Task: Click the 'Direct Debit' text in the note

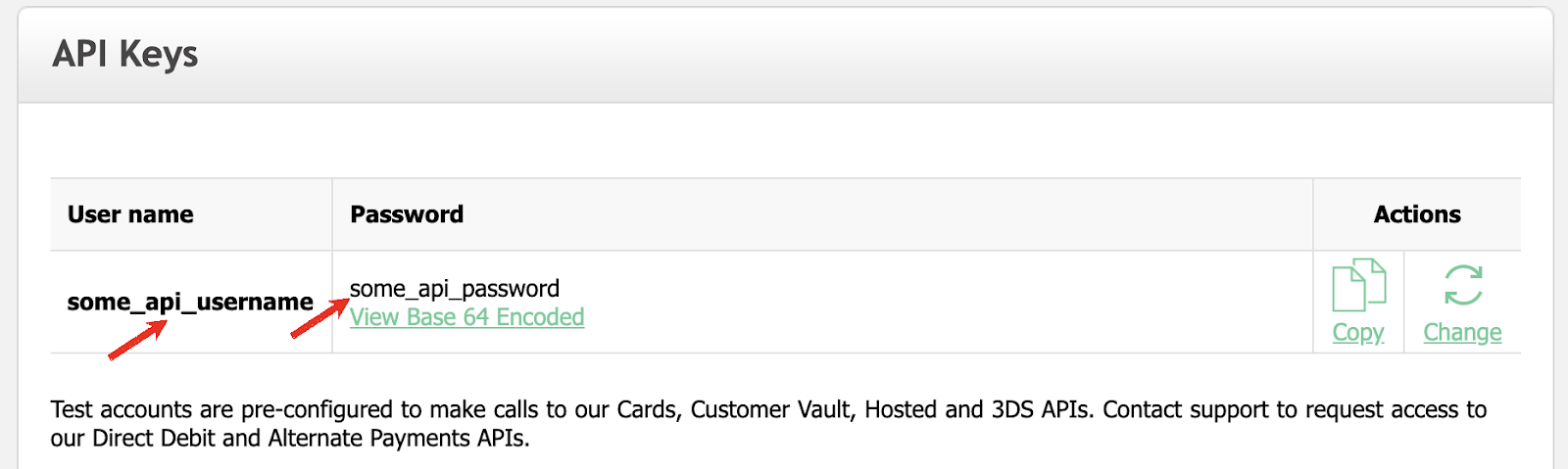Action: (153, 438)
